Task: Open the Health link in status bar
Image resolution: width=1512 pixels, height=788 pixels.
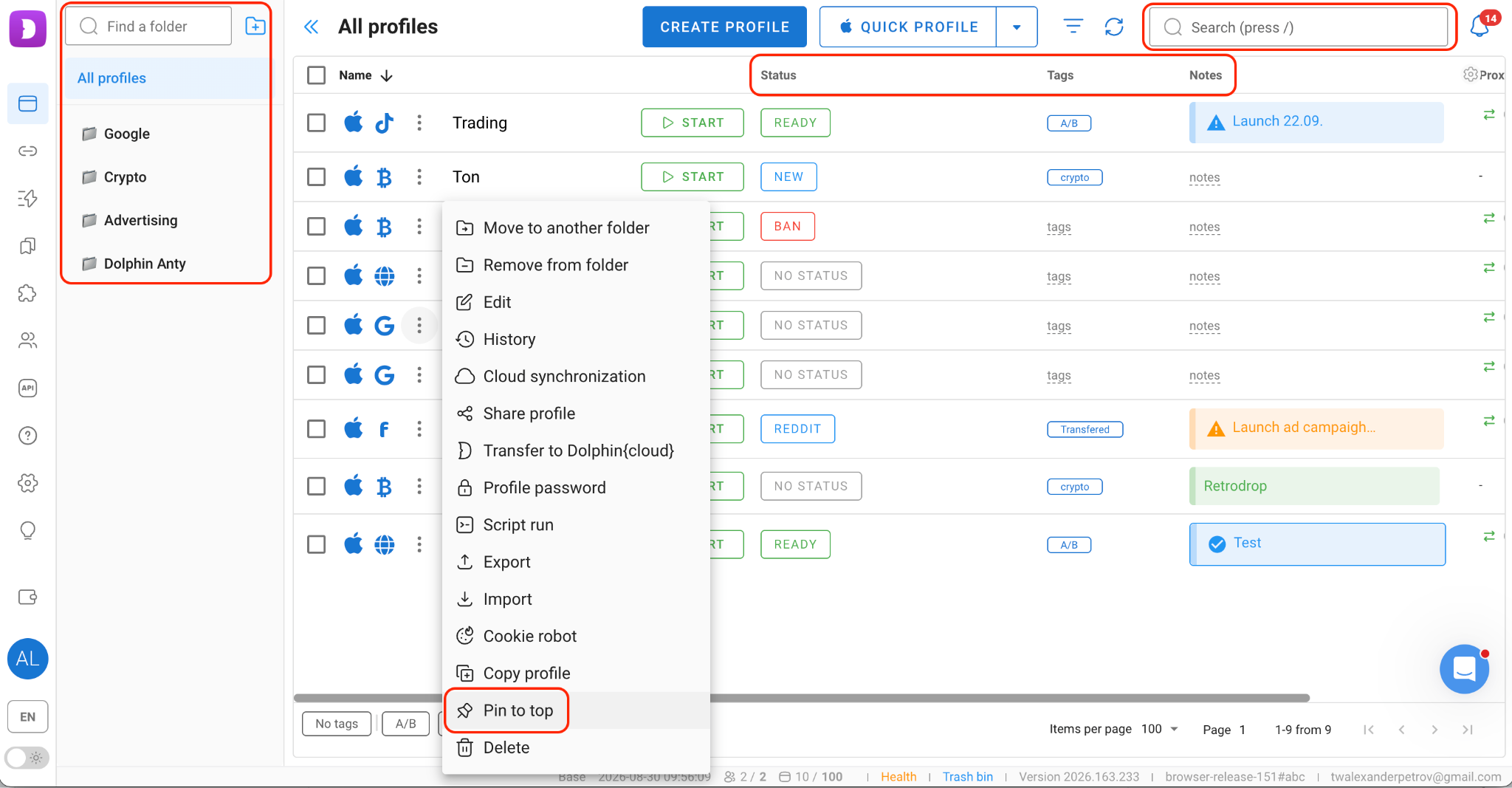Action: pos(898,776)
